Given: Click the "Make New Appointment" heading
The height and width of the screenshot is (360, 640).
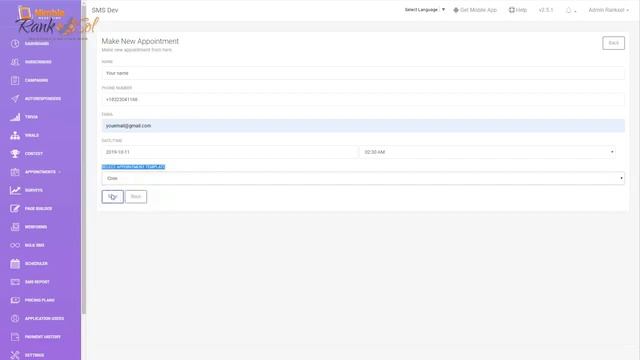Looking at the screenshot, I should coord(140,41).
